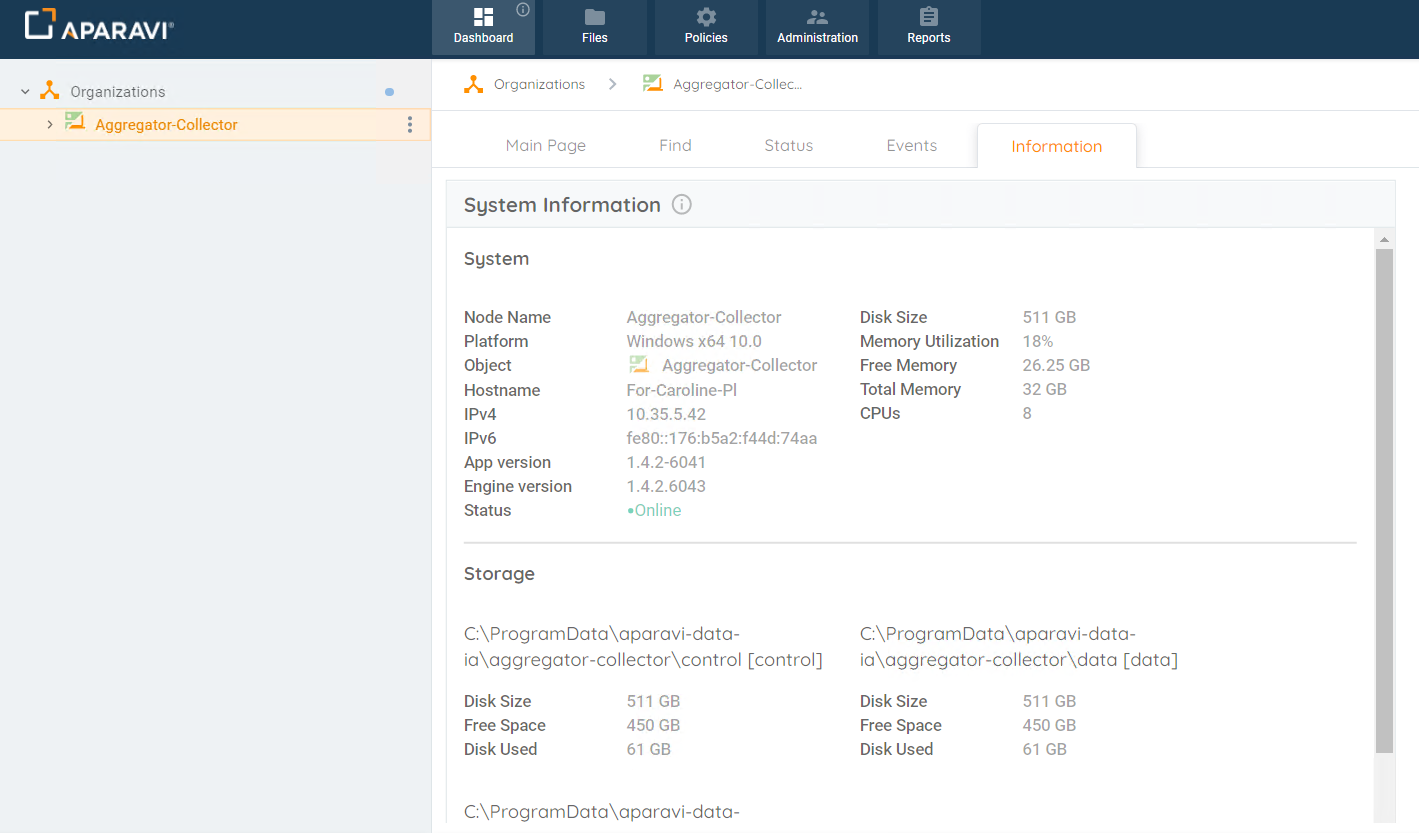Screen dimensions: 1419x833
Task: Click the Aparavi logo
Action: (x=97, y=24)
